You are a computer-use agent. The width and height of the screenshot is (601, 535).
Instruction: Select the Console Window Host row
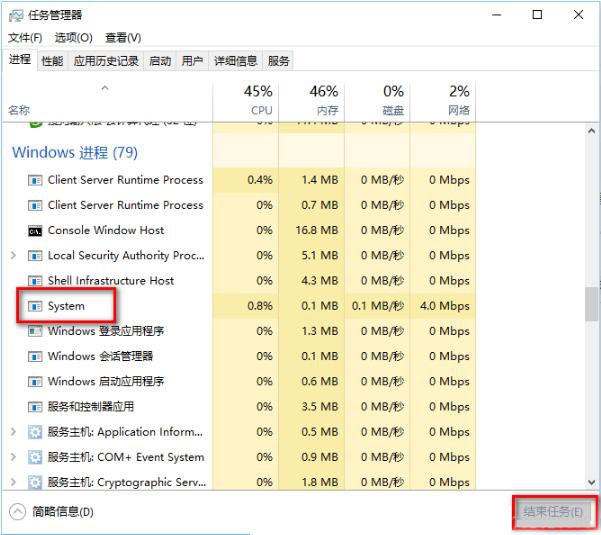pos(240,231)
